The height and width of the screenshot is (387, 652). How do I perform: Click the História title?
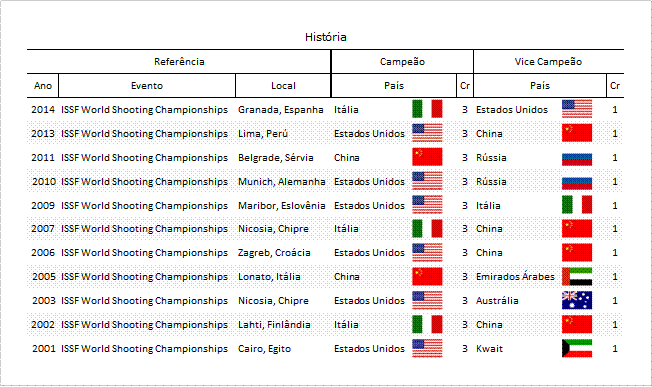[326, 37]
